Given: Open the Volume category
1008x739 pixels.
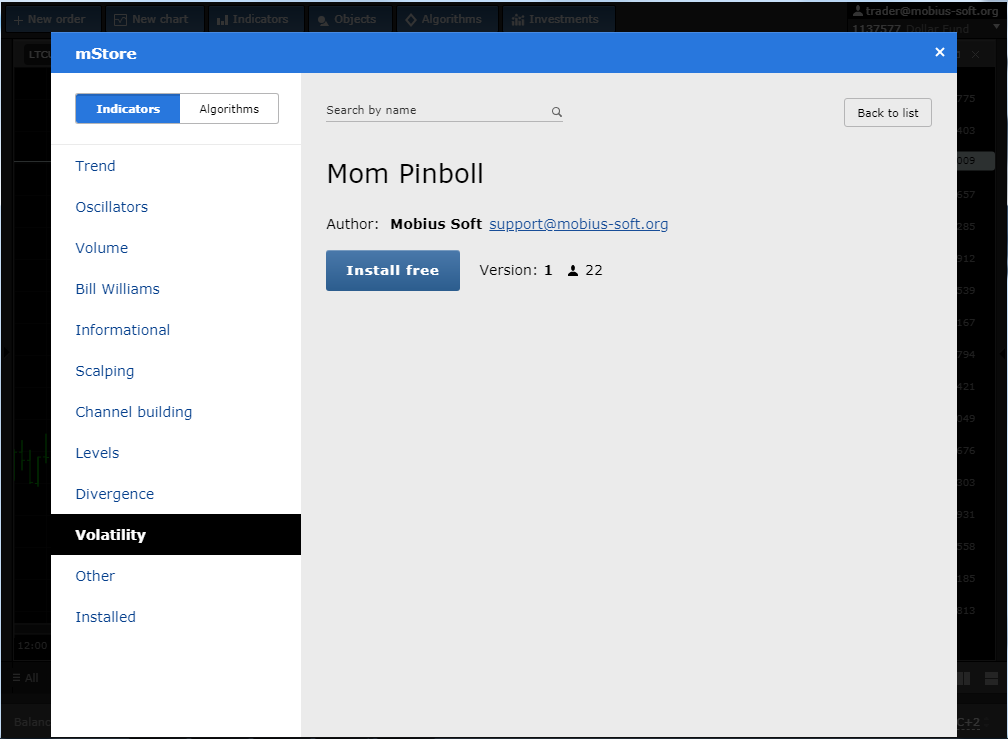Looking at the screenshot, I should [x=102, y=248].
